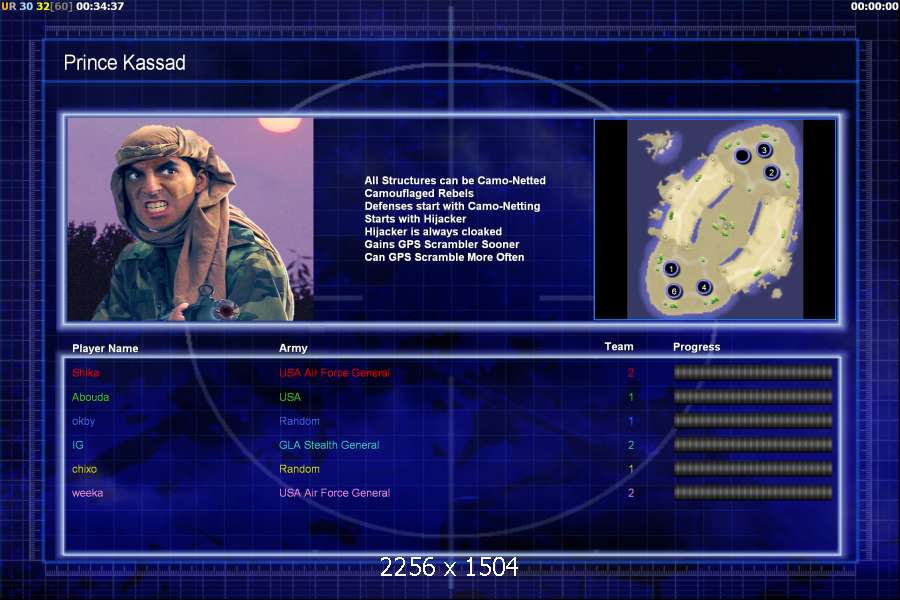Click Abouda's loading progress bar
900x600 pixels.
tap(753, 397)
